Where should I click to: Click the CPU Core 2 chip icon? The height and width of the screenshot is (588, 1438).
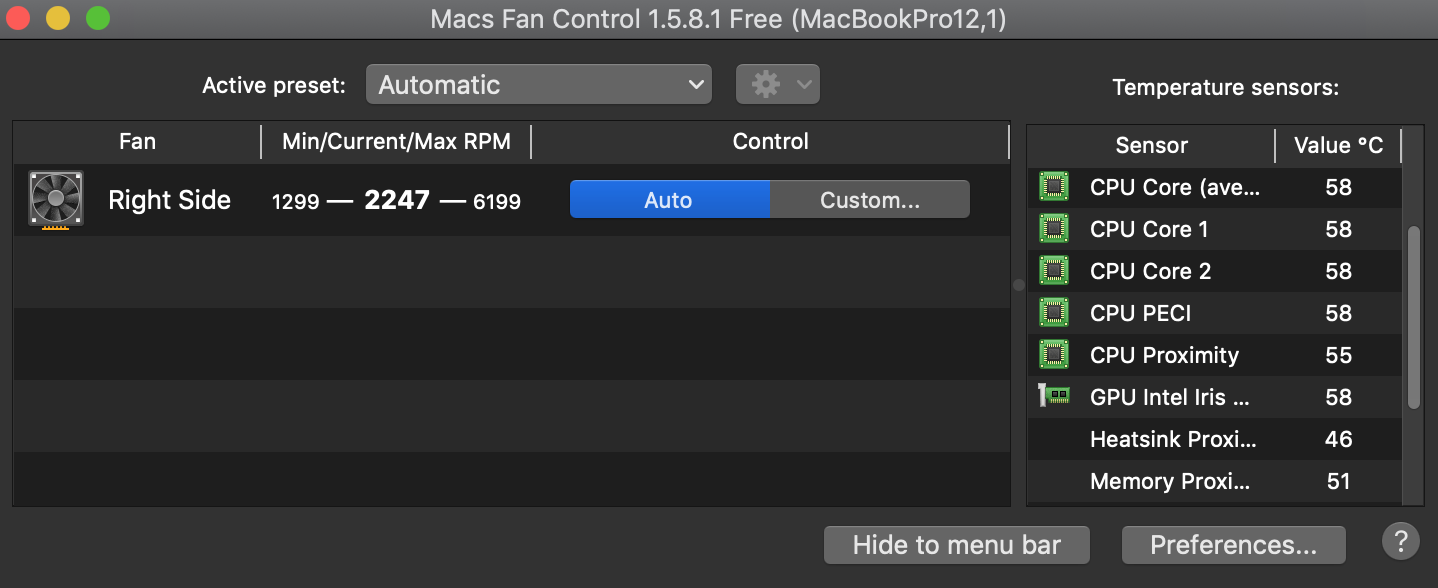click(x=1053, y=271)
